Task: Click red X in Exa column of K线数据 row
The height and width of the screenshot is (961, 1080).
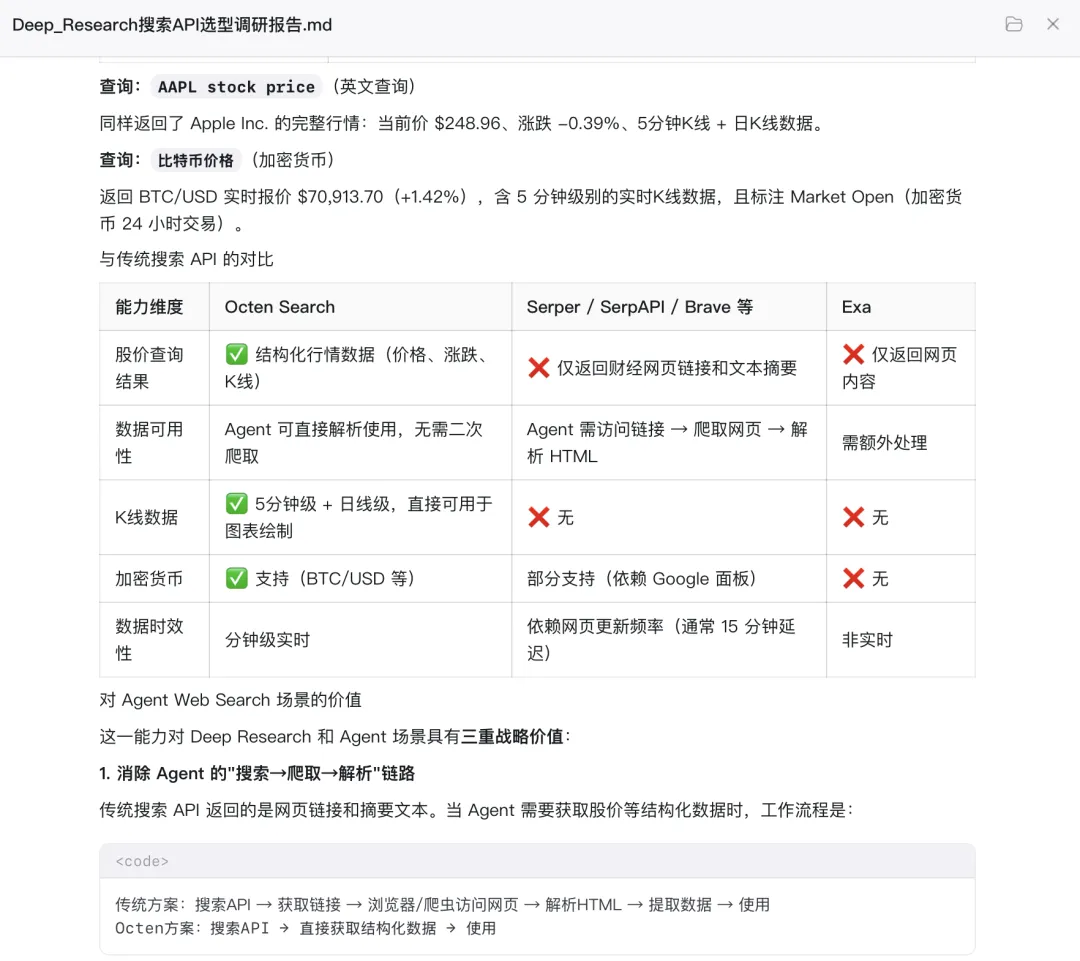Action: (853, 517)
